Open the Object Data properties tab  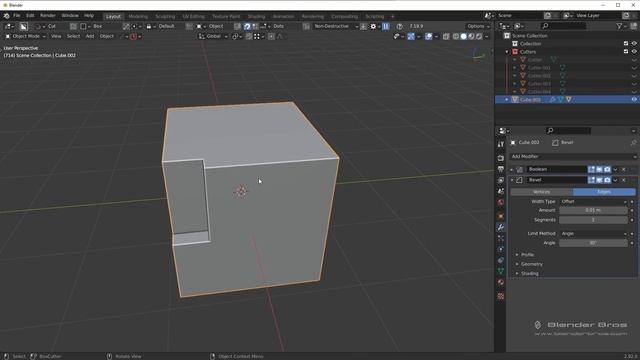[x=501, y=271]
